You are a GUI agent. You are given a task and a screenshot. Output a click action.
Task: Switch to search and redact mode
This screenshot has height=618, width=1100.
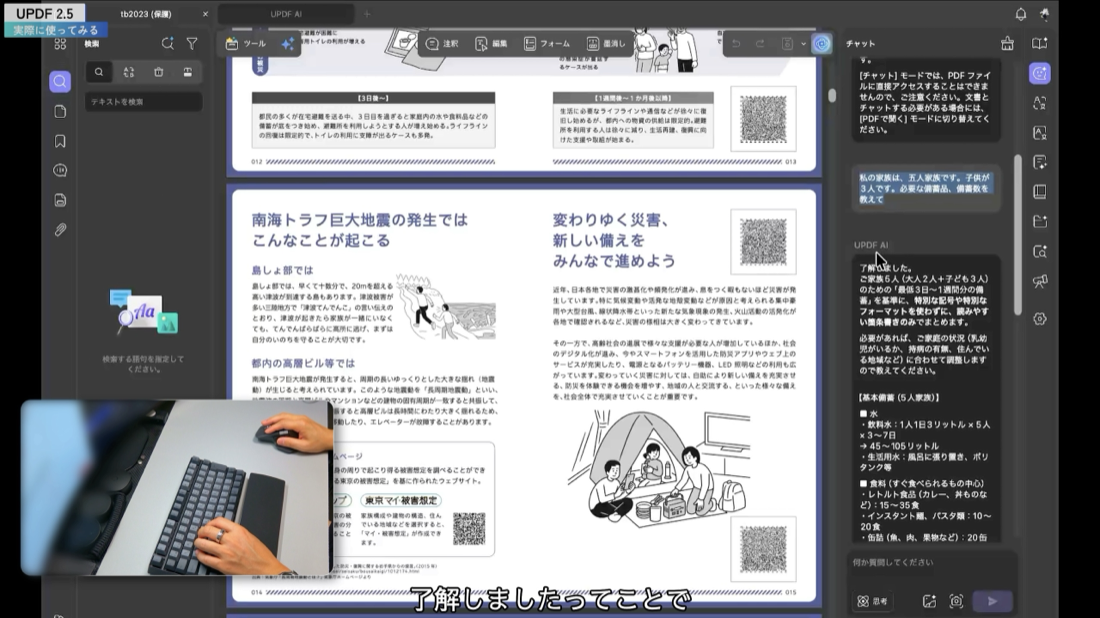tap(187, 72)
